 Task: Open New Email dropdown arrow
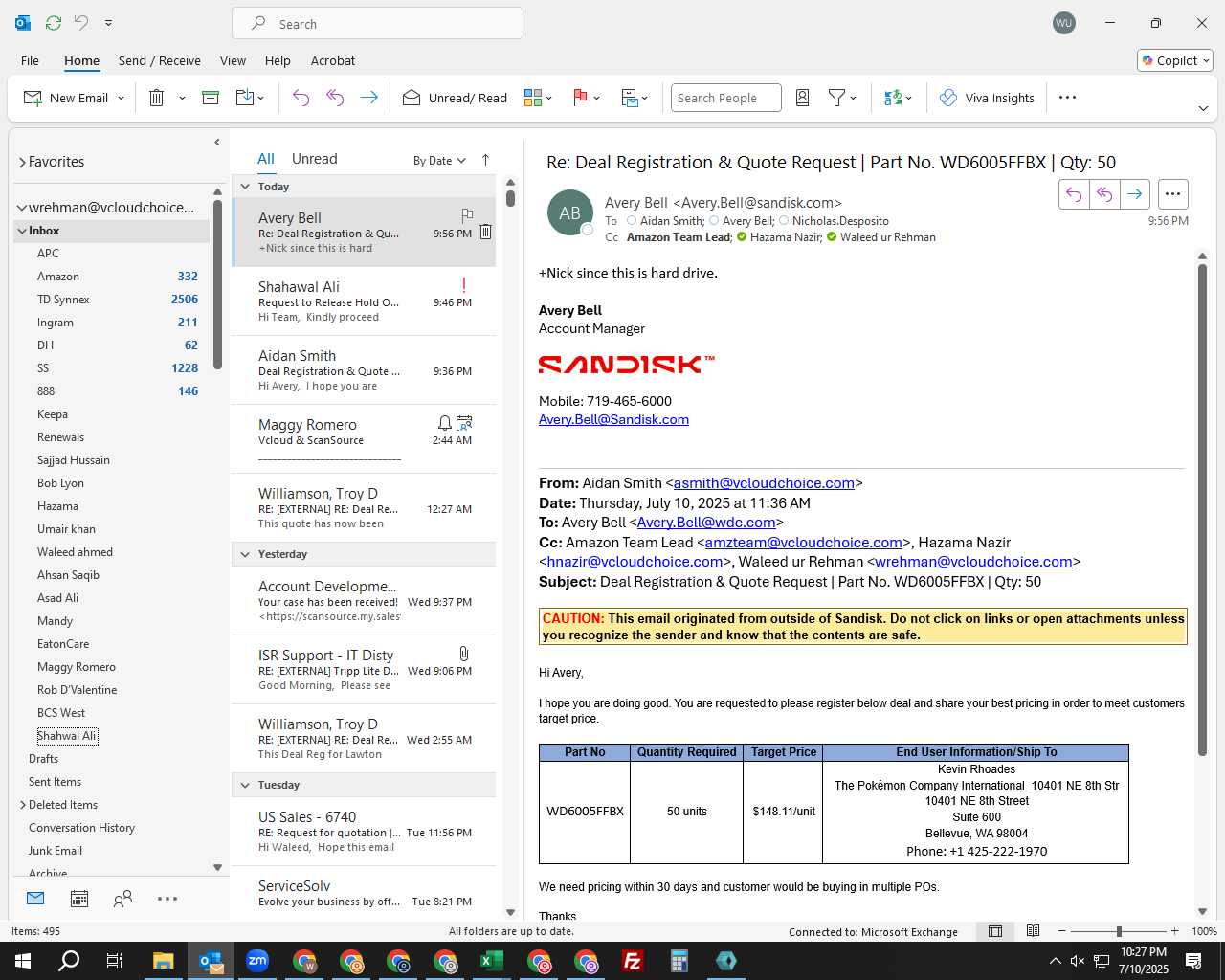click(x=121, y=99)
